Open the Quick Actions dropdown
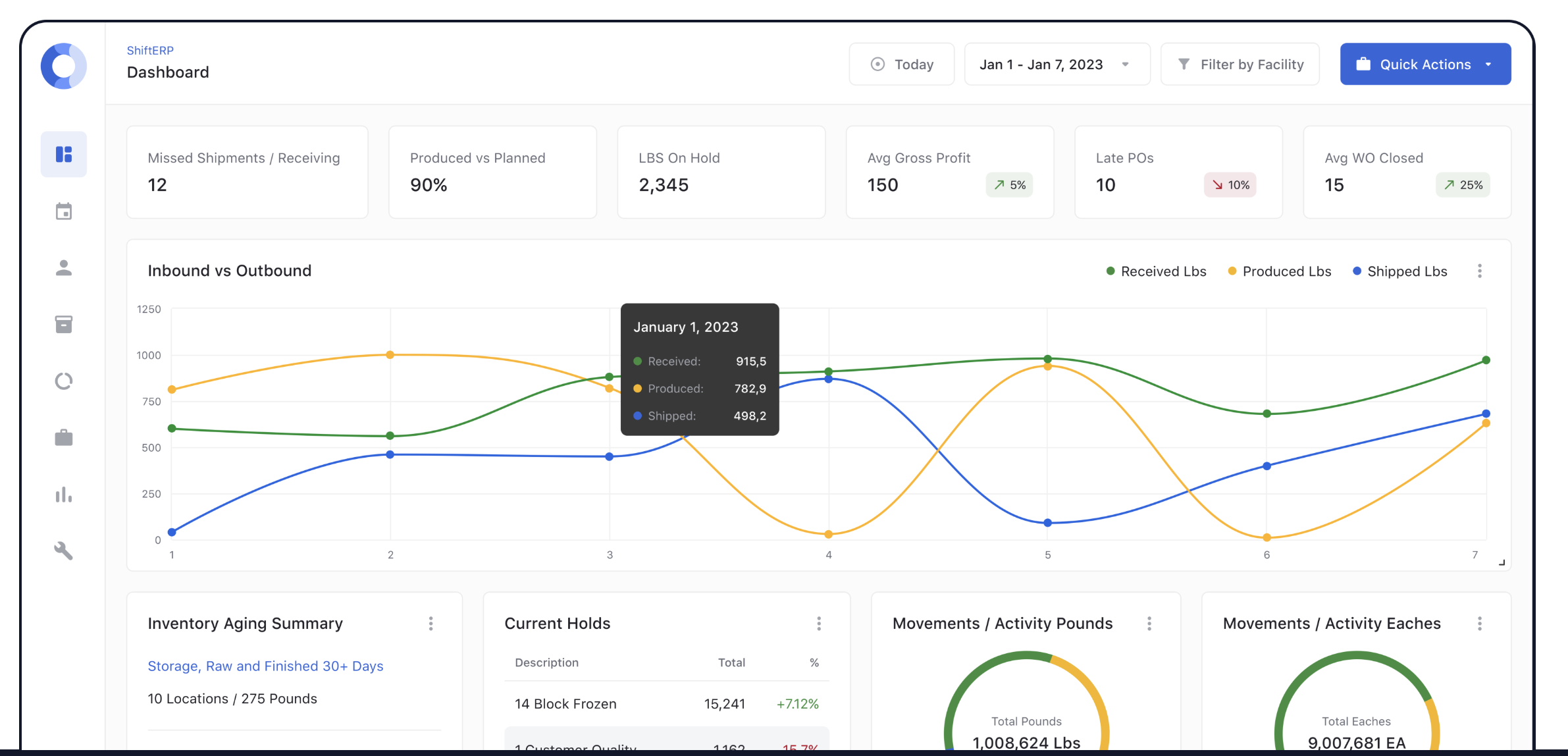The width and height of the screenshot is (1568, 756). 1426,65
